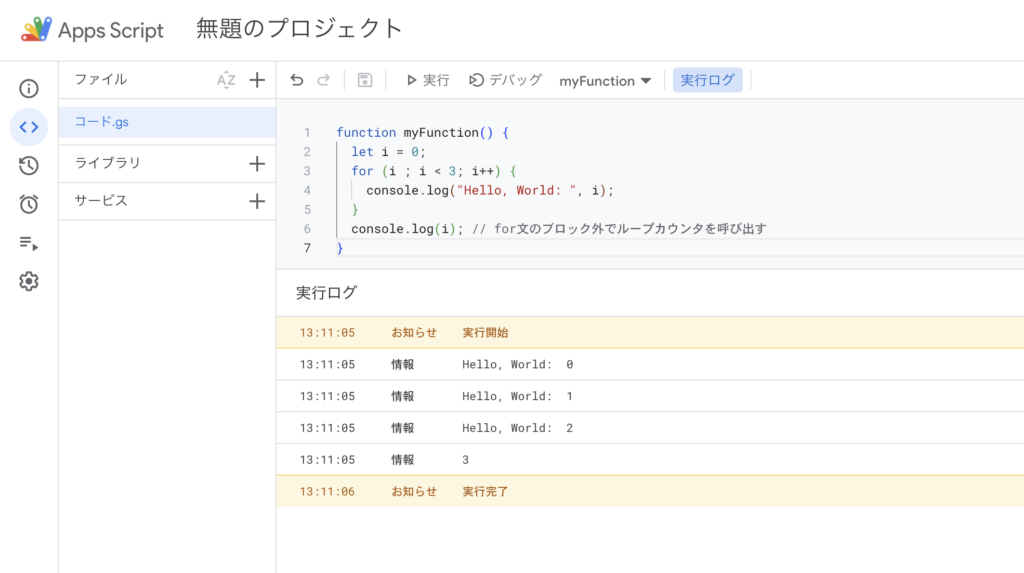
Task: Open the myFunction function selector dropdown
Action: coord(605,81)
